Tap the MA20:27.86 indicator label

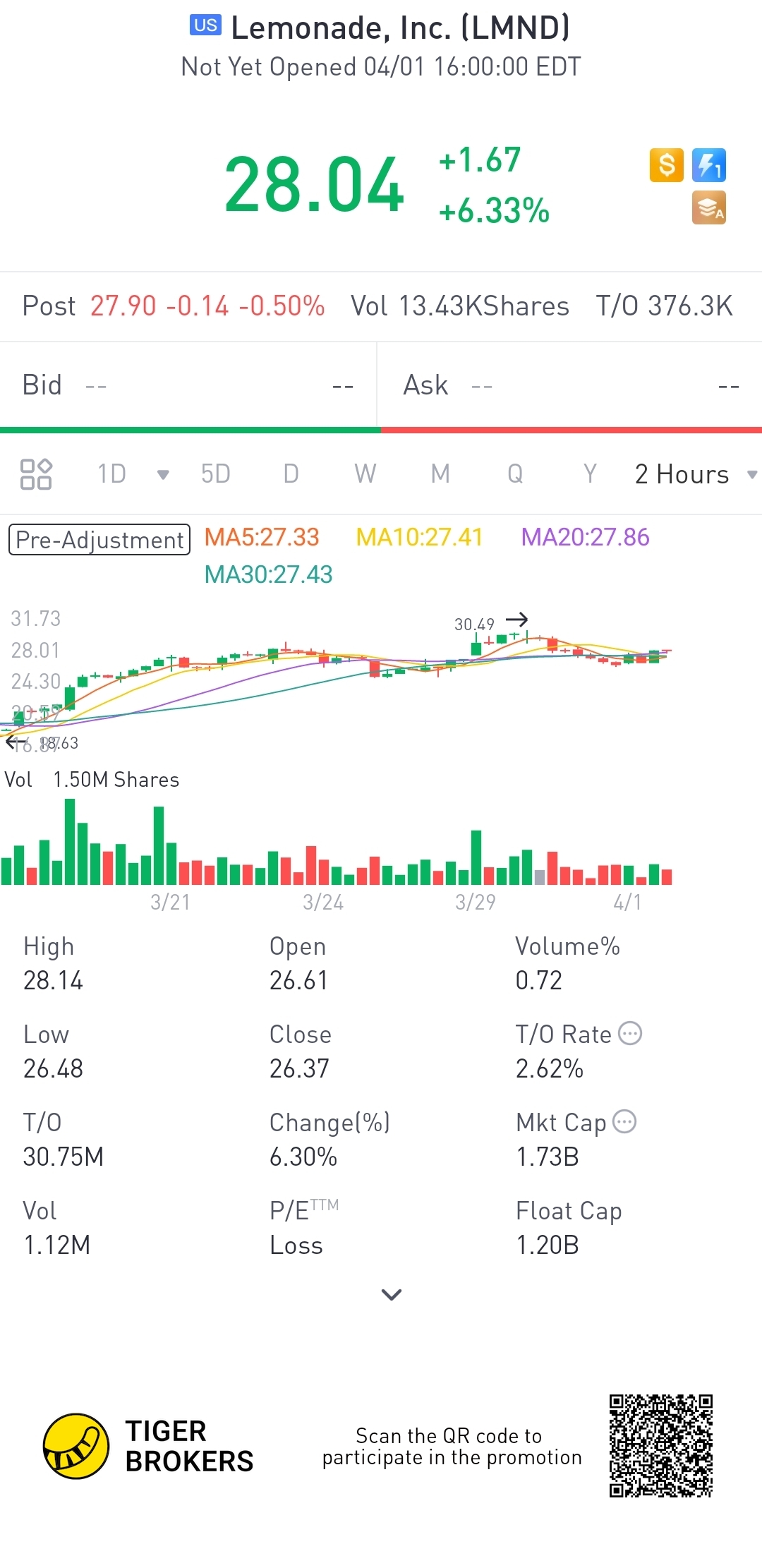pos(585,537)
